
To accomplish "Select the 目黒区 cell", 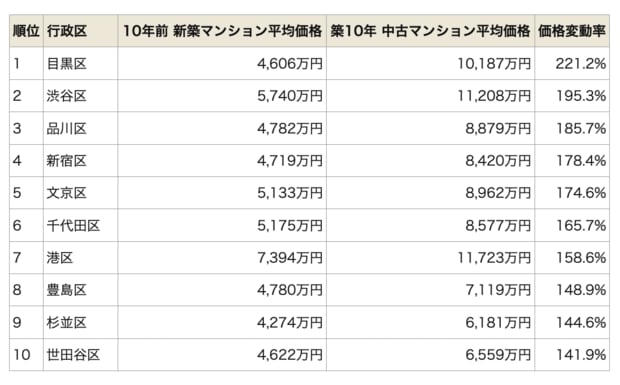I will [x=80, y=63].
